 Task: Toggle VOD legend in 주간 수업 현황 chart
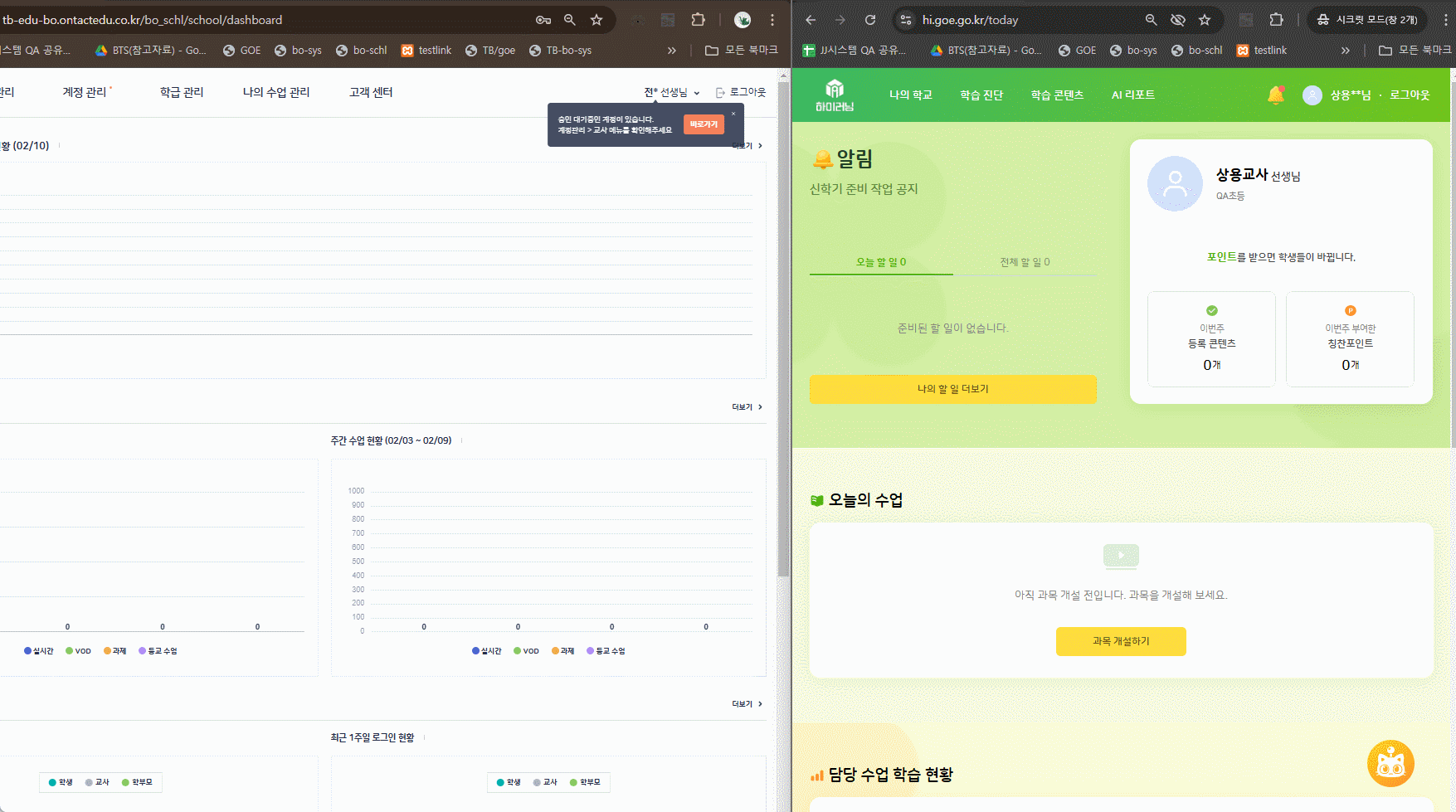tap(526, 651)
